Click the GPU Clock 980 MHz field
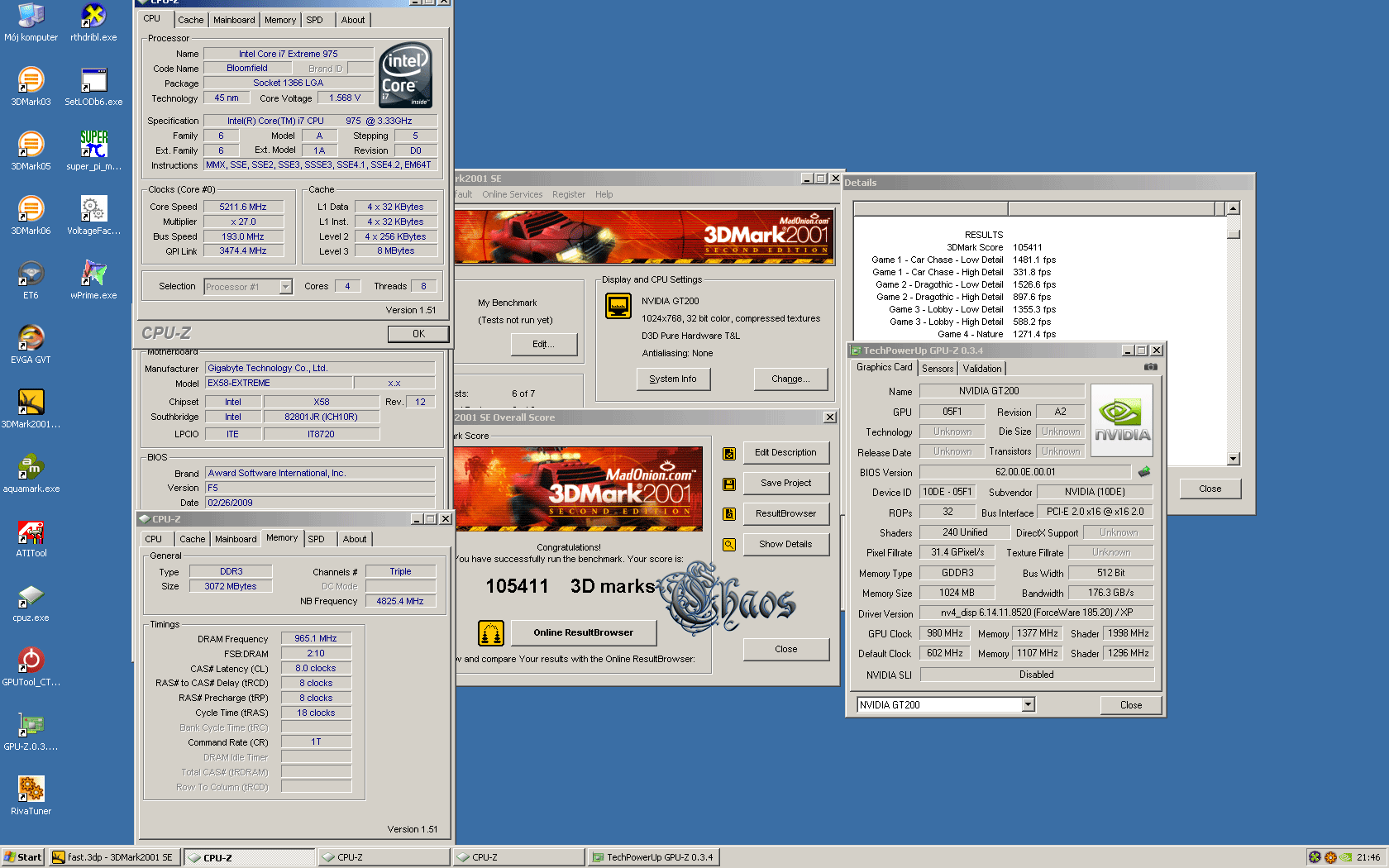This screenshot has height=868, width=1389. point(945,633)
